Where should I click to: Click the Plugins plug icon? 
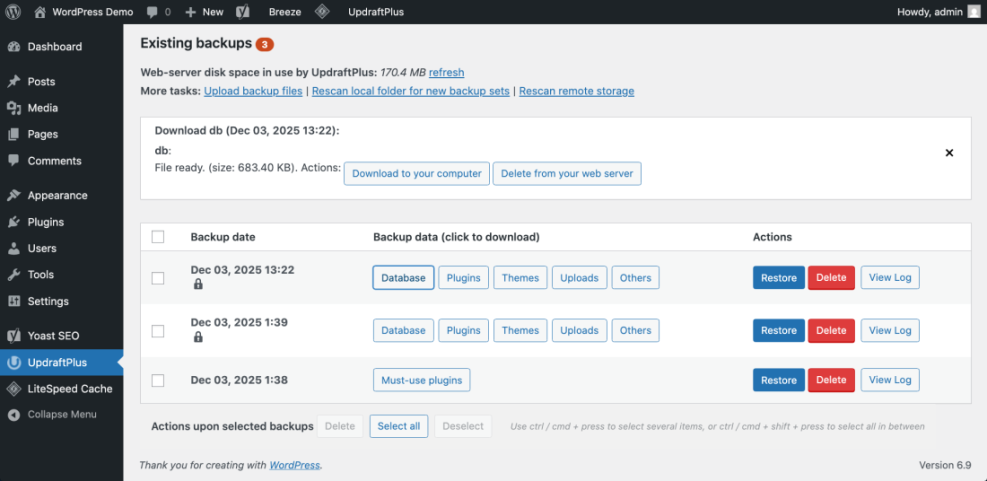tap(14, 222)
